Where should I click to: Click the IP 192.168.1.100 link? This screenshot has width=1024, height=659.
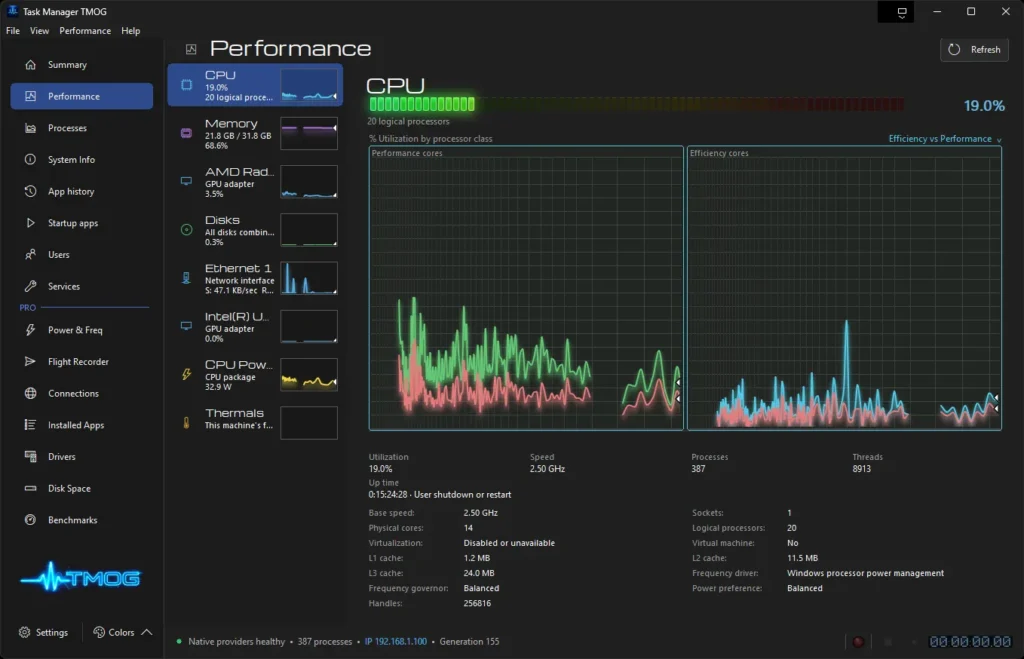(396, 641)
